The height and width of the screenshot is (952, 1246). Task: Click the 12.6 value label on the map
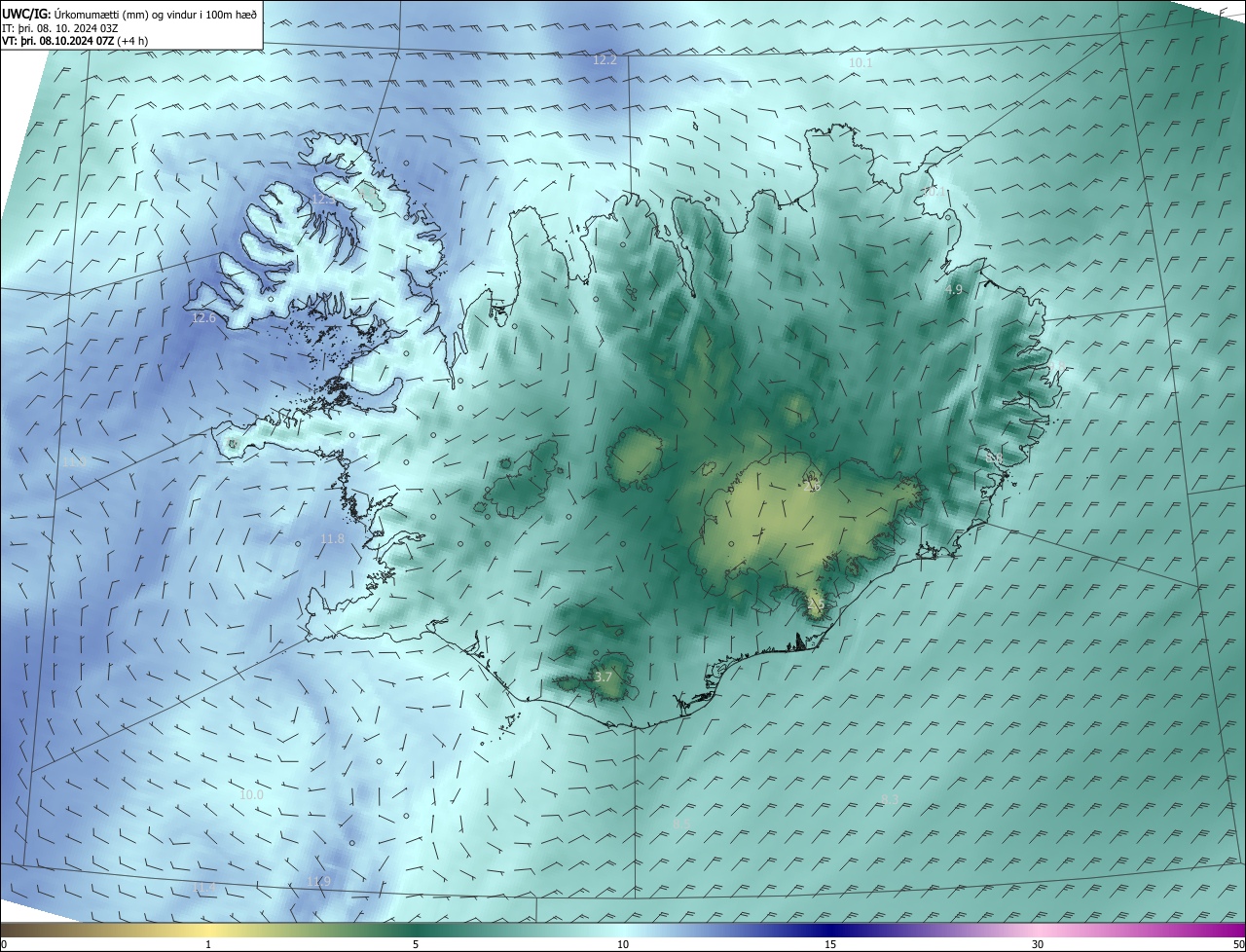(x=202, y=318)
